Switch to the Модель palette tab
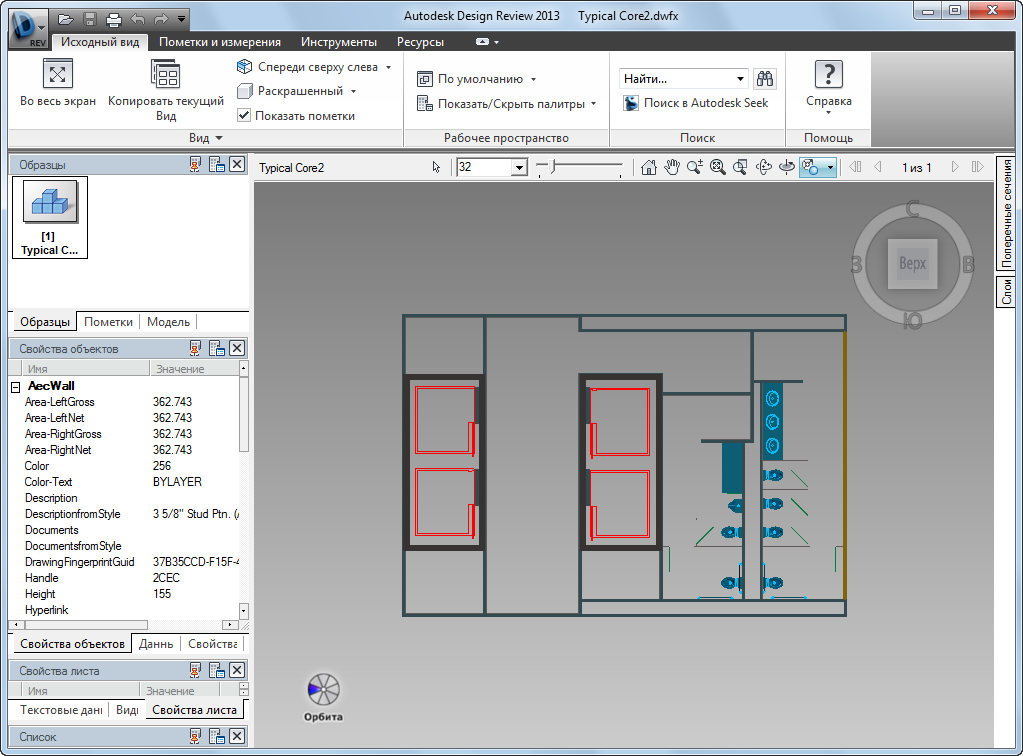This screenshot has width=1023, height=756. (x=168, y=322)
